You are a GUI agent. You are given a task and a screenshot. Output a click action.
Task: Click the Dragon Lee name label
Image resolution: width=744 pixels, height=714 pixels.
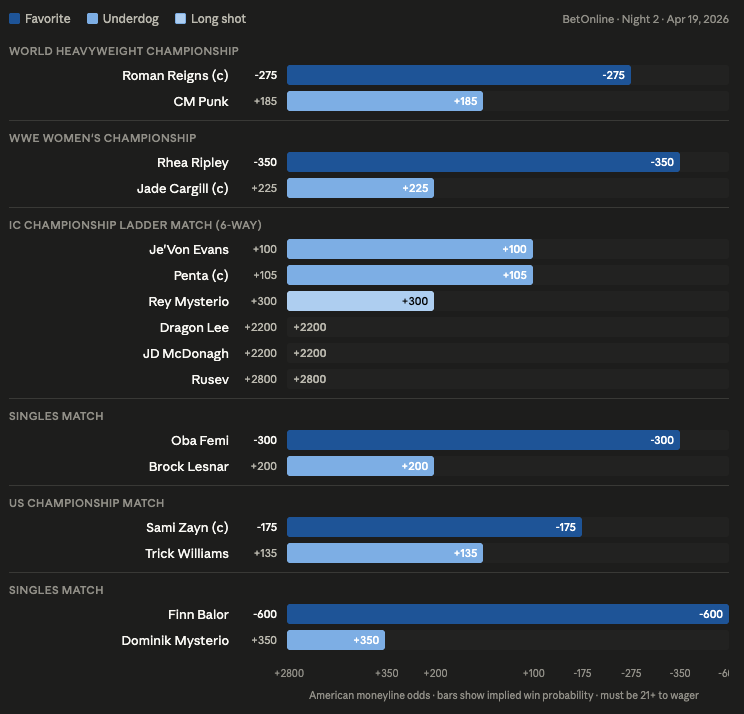tap(194, 327)
